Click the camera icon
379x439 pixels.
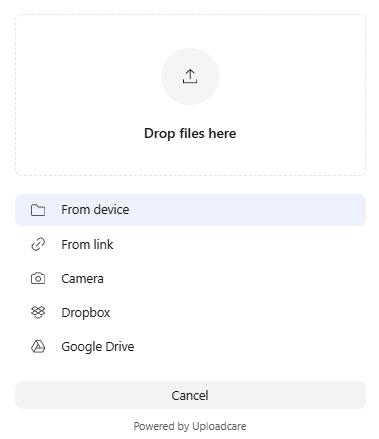point(38,278)
